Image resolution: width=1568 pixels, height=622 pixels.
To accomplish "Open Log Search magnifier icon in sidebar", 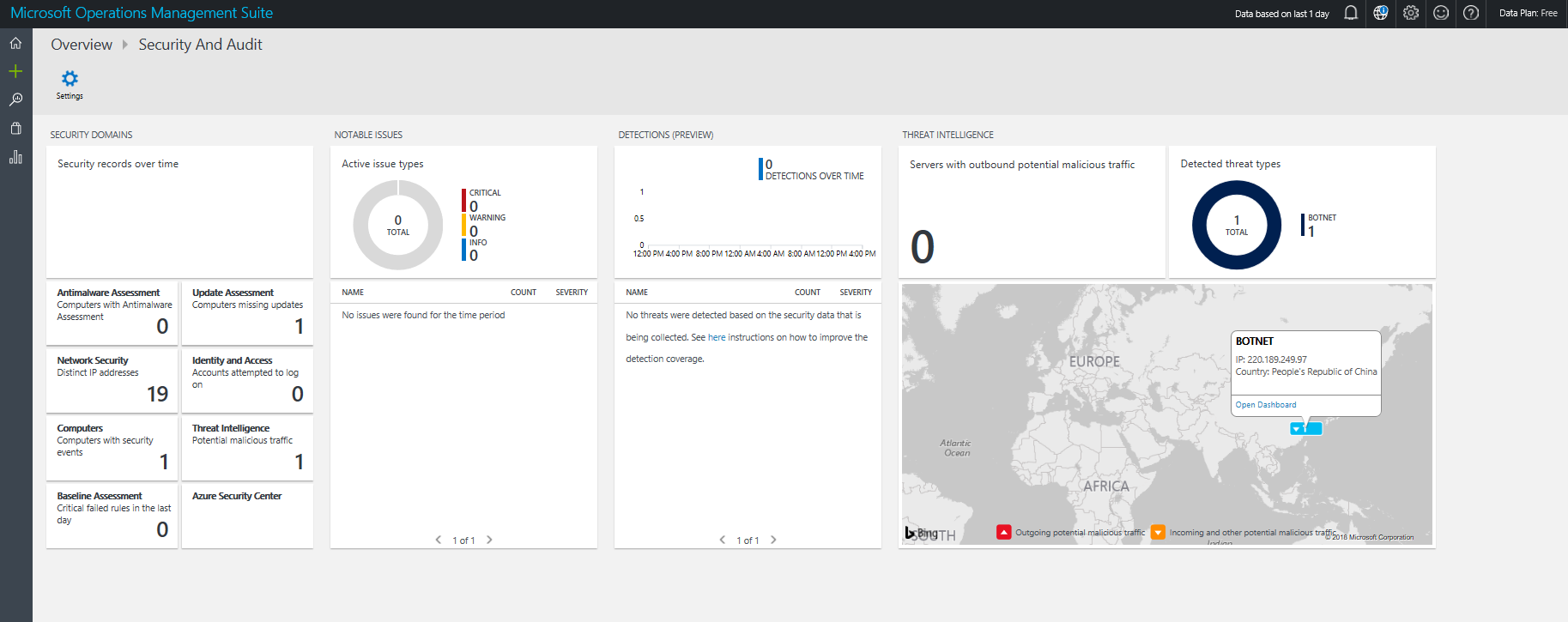I will 15,100.
